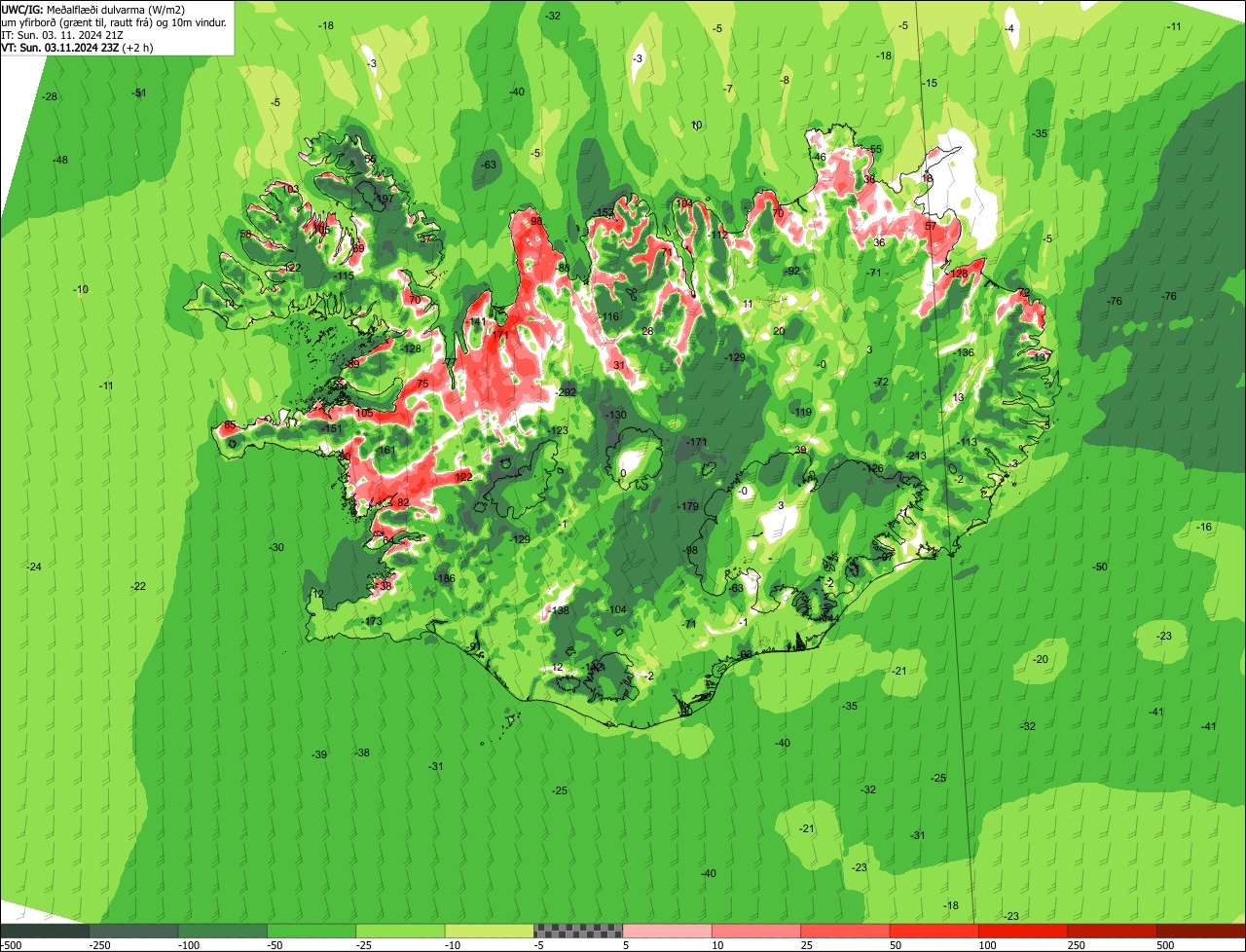This screenshot has height=952, width=1246.
Task: Click map value '-119'
Action: pos(801,413)
